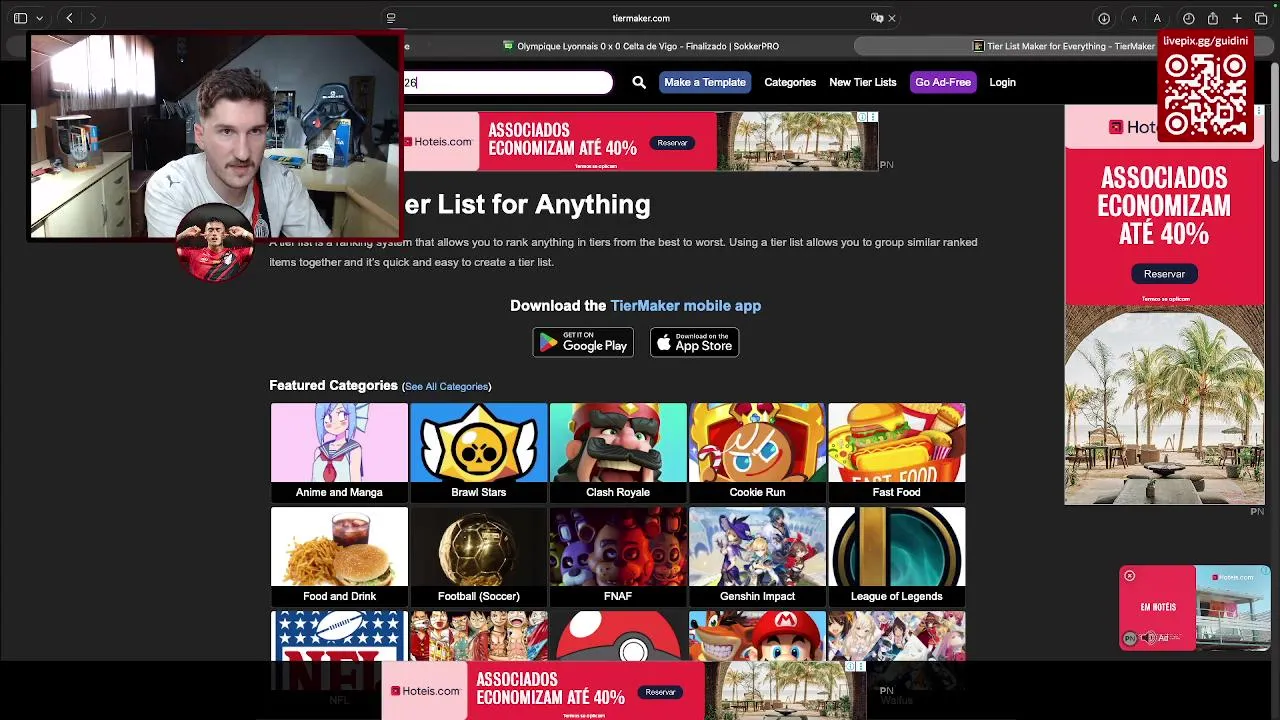Increase text size with large A
The image size is (1280, 720).
[x=1157, y=18]
